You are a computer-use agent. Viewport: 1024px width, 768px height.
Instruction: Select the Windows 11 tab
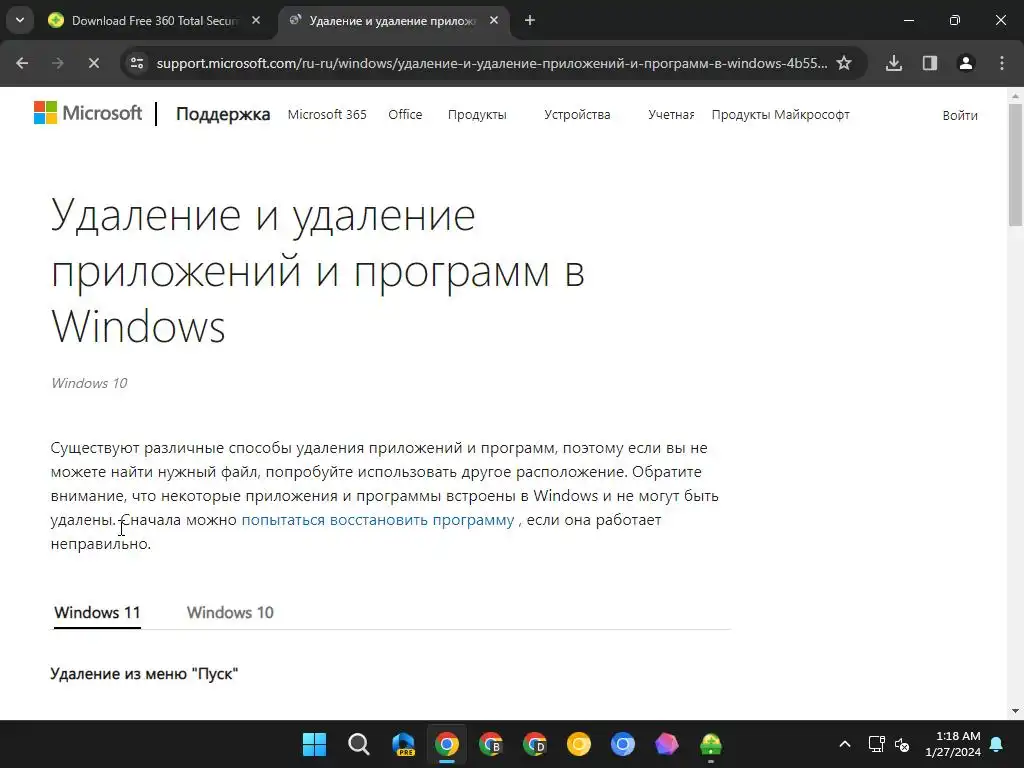coord(97,613)
